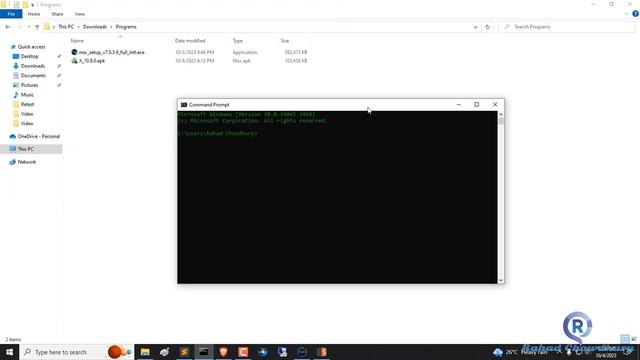Image resolution: width=640 pixels, height=360 pixels.
Task: Open the Share ribbon tab
Action: (57, 14)
